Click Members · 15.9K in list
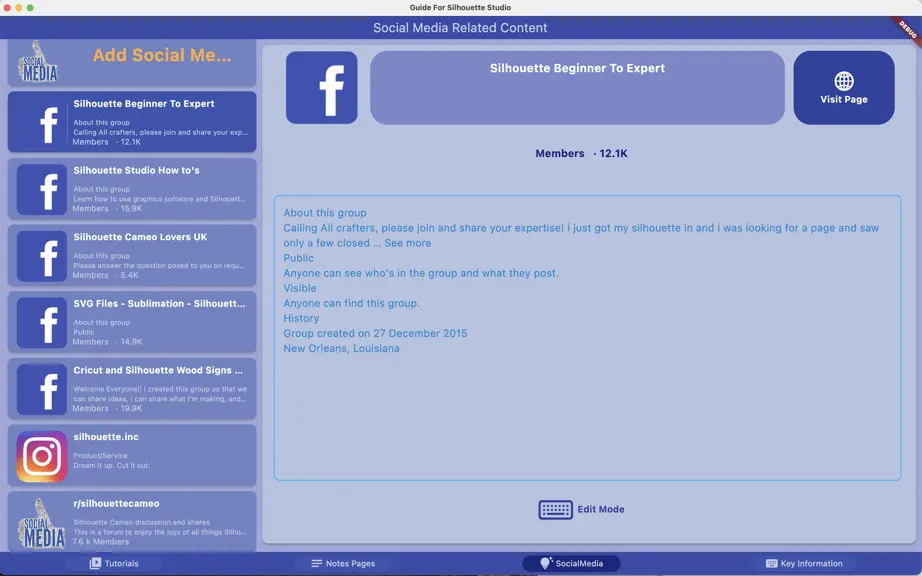The width and height of the screenshot is (922, 576). click(x=107, y=209)
